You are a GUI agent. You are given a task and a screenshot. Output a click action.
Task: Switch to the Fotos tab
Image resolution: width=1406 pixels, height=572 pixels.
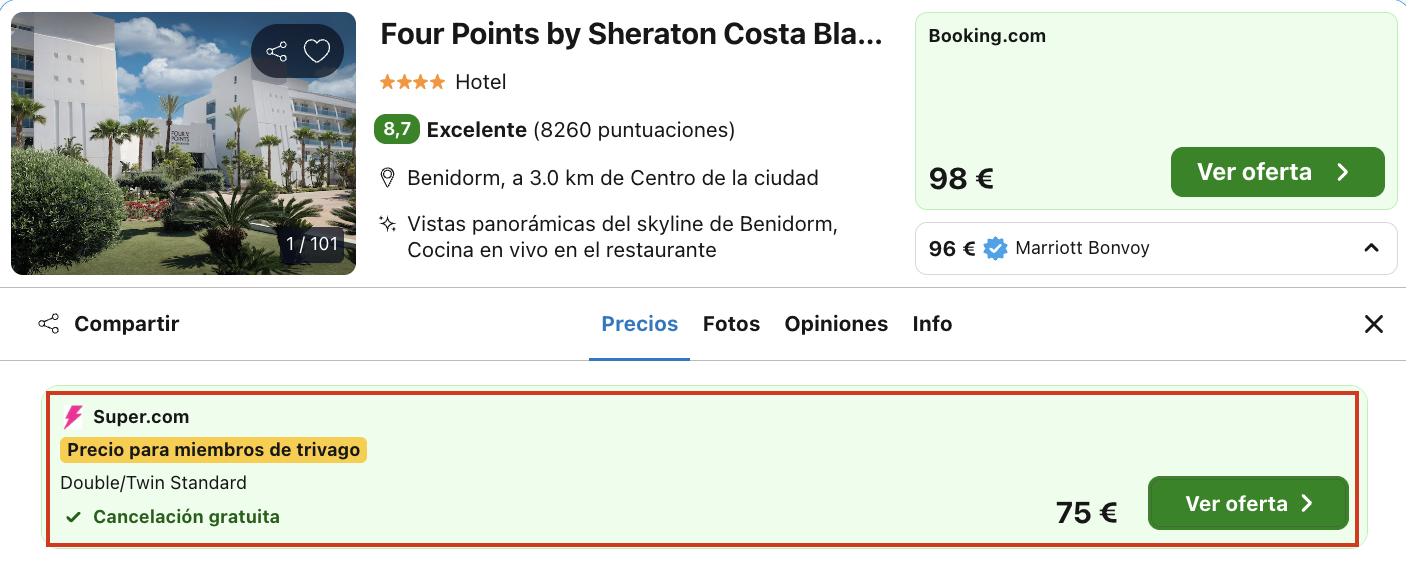(731, 324)
